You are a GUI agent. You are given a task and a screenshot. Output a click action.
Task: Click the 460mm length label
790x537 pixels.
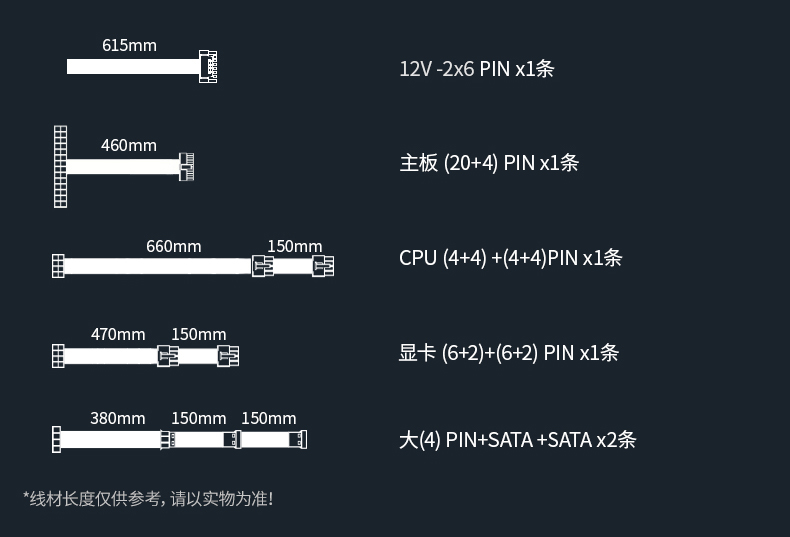(x=129, y=145)
